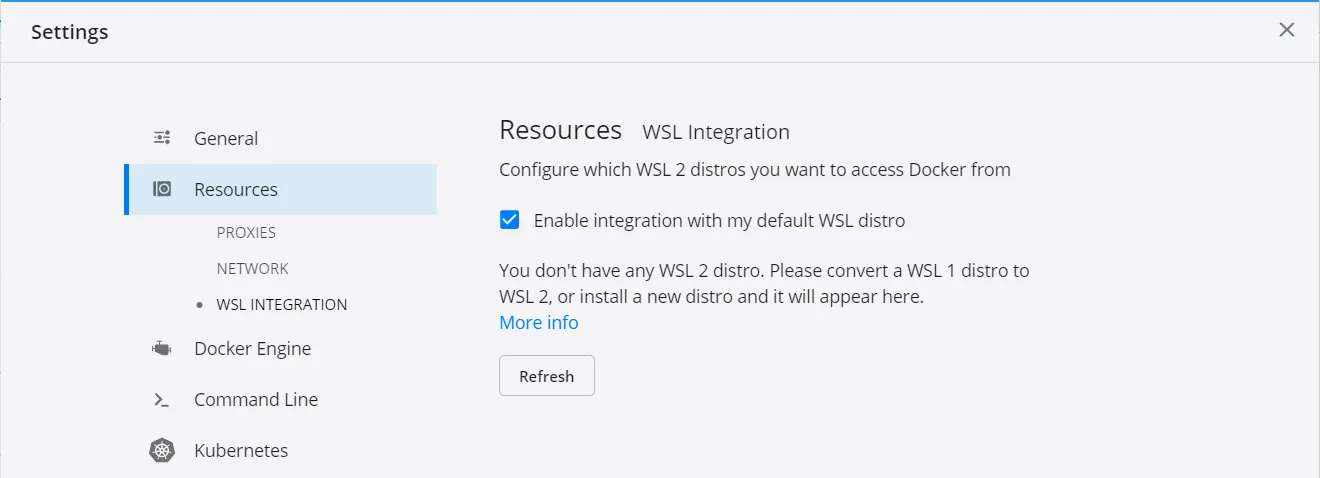Uncheck the default WSL distro integration checkbox
The image size is (1320, 478).
coord(510,220)
